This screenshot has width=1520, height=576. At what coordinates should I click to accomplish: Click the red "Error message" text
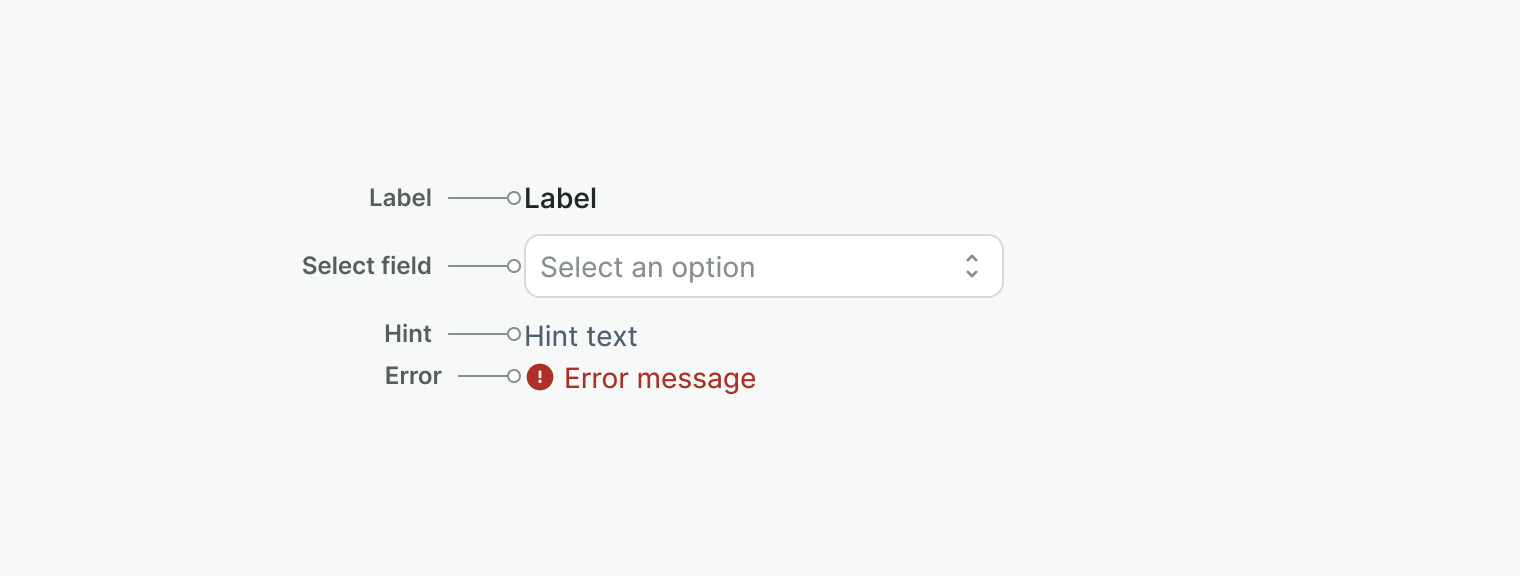click(x=660, y=379)
